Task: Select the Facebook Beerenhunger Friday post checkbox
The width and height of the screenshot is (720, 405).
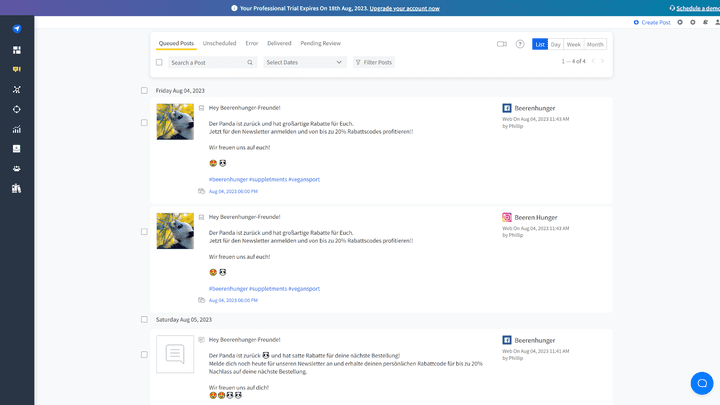Action: coord(144,123)
